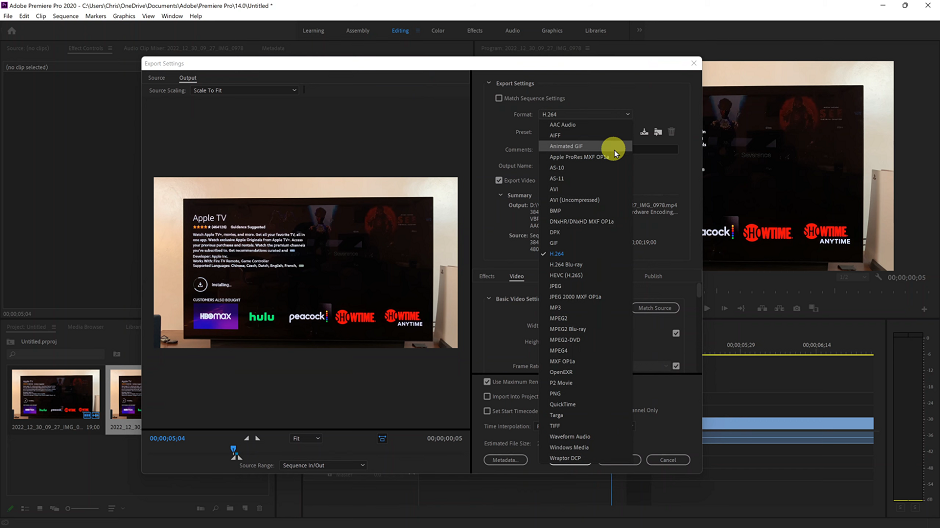Click the project panel writable pencil icon
940x528 pixels.
10,508
